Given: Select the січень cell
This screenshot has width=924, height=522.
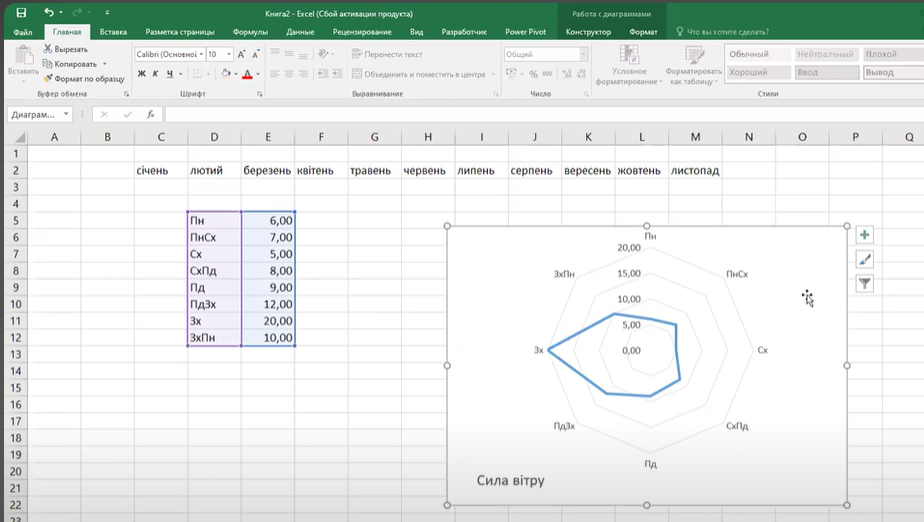Looking at the screenshot, I should tap(161, 170).
